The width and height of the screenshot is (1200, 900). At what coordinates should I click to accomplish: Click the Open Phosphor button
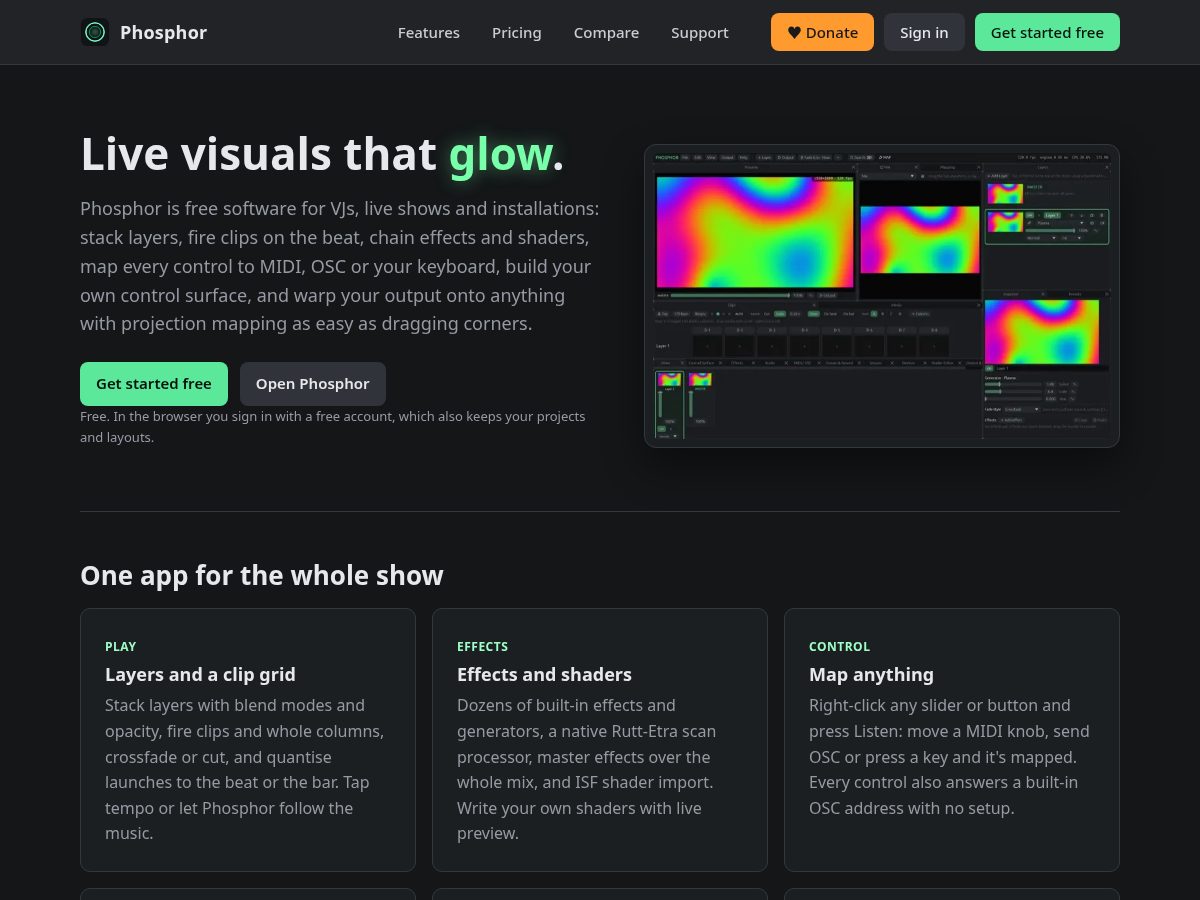click(x=313, y=384)
